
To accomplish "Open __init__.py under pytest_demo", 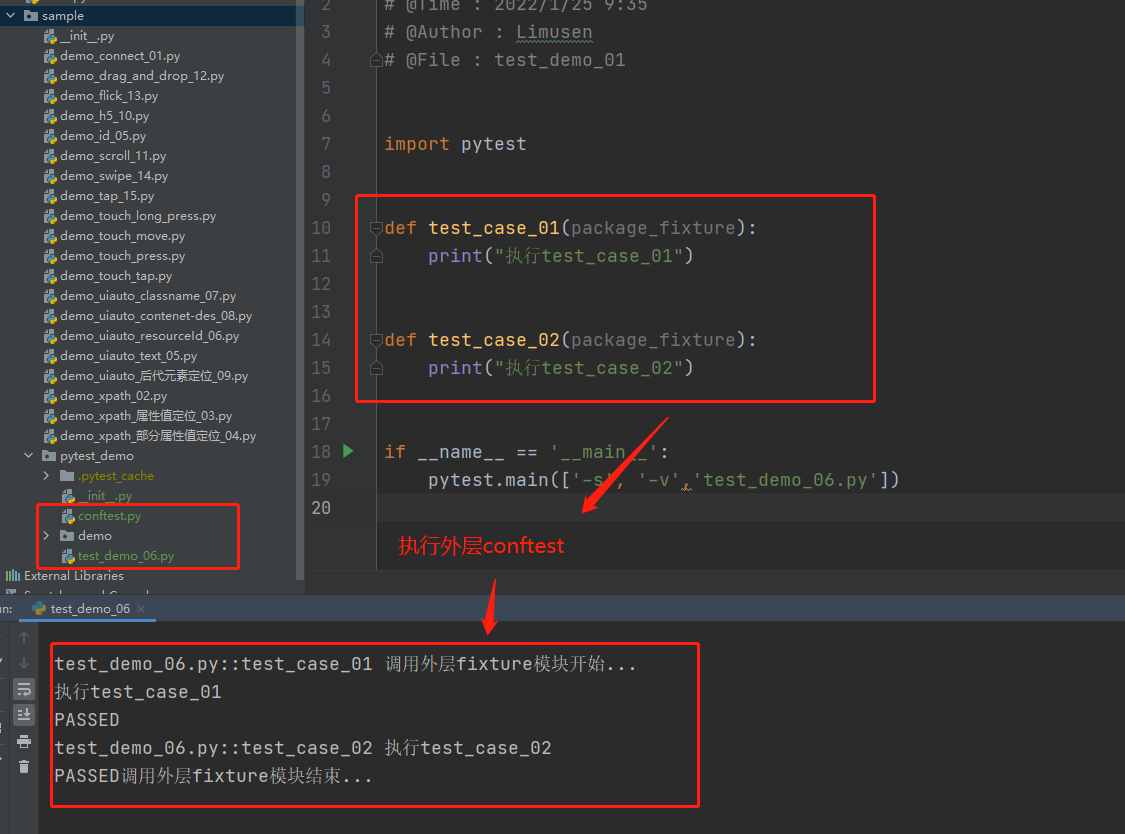I will pos(105,496).
